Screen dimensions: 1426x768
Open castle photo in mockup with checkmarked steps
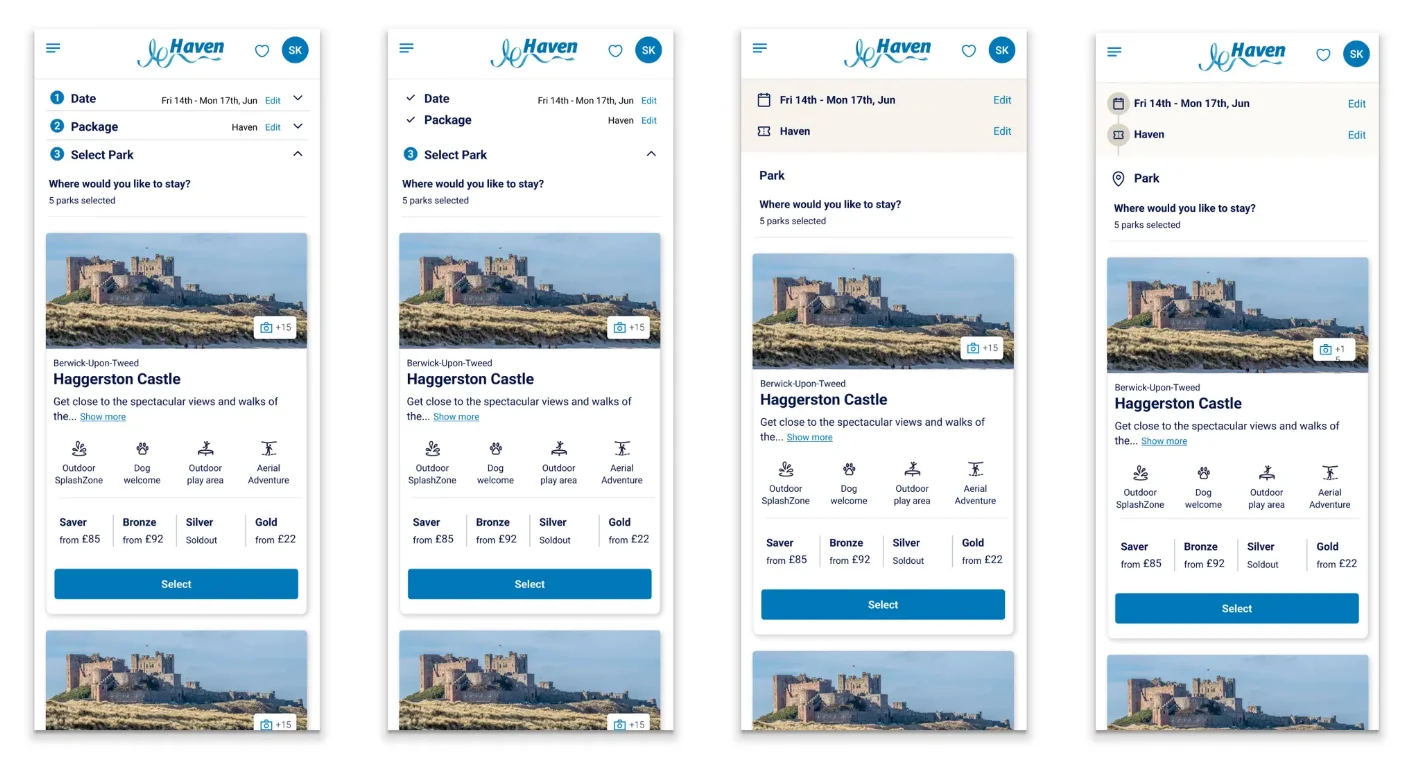tap(530, 291)
